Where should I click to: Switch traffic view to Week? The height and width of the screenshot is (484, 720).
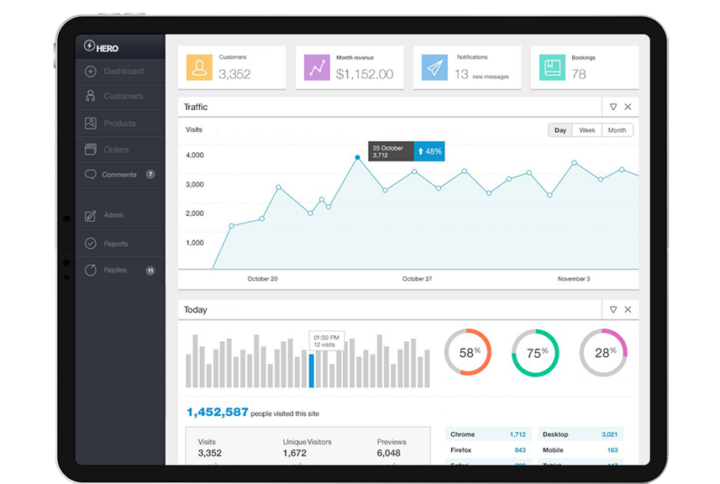point(587,130)
